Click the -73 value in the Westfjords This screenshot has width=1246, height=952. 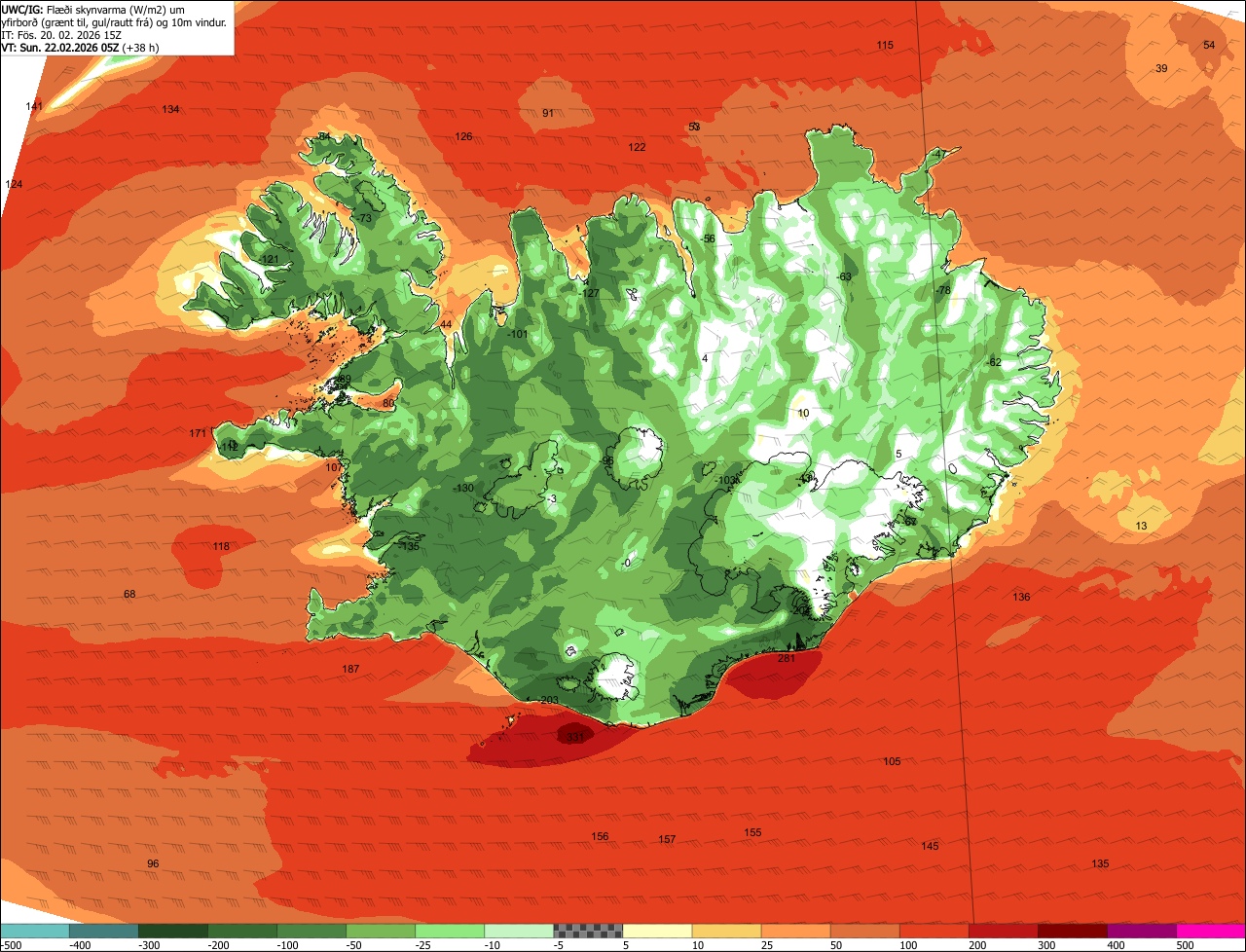[x=364, y=218]
